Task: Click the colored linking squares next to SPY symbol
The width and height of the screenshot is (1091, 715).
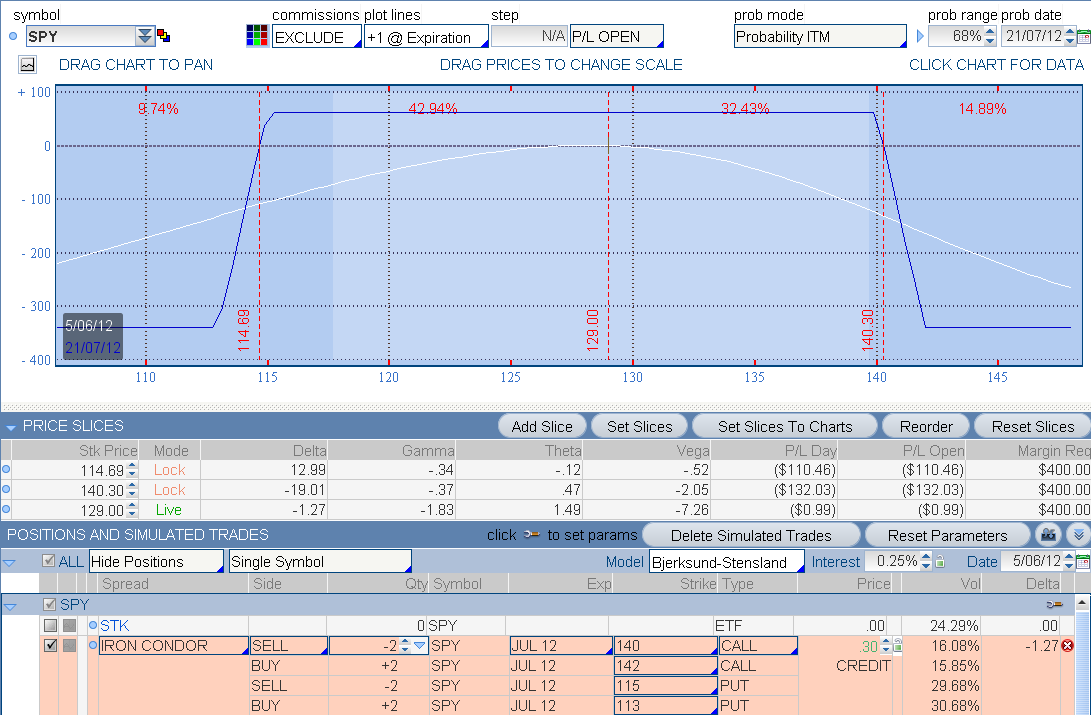Action: tap(164, 35)
